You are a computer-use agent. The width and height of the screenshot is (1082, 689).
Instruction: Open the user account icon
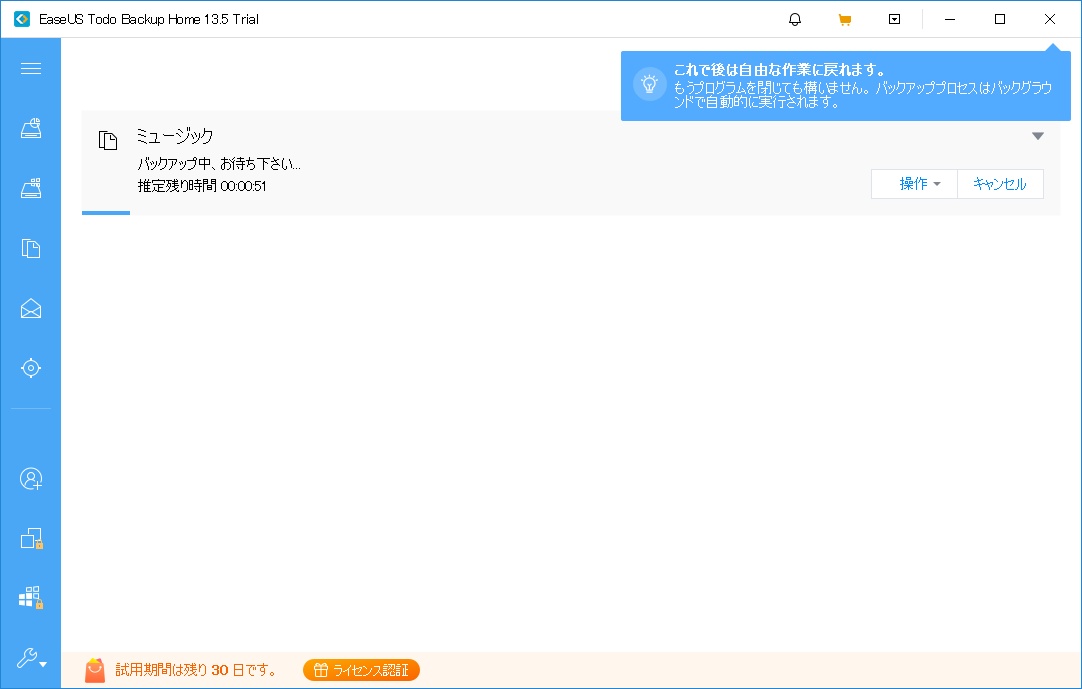coord(30,478)
